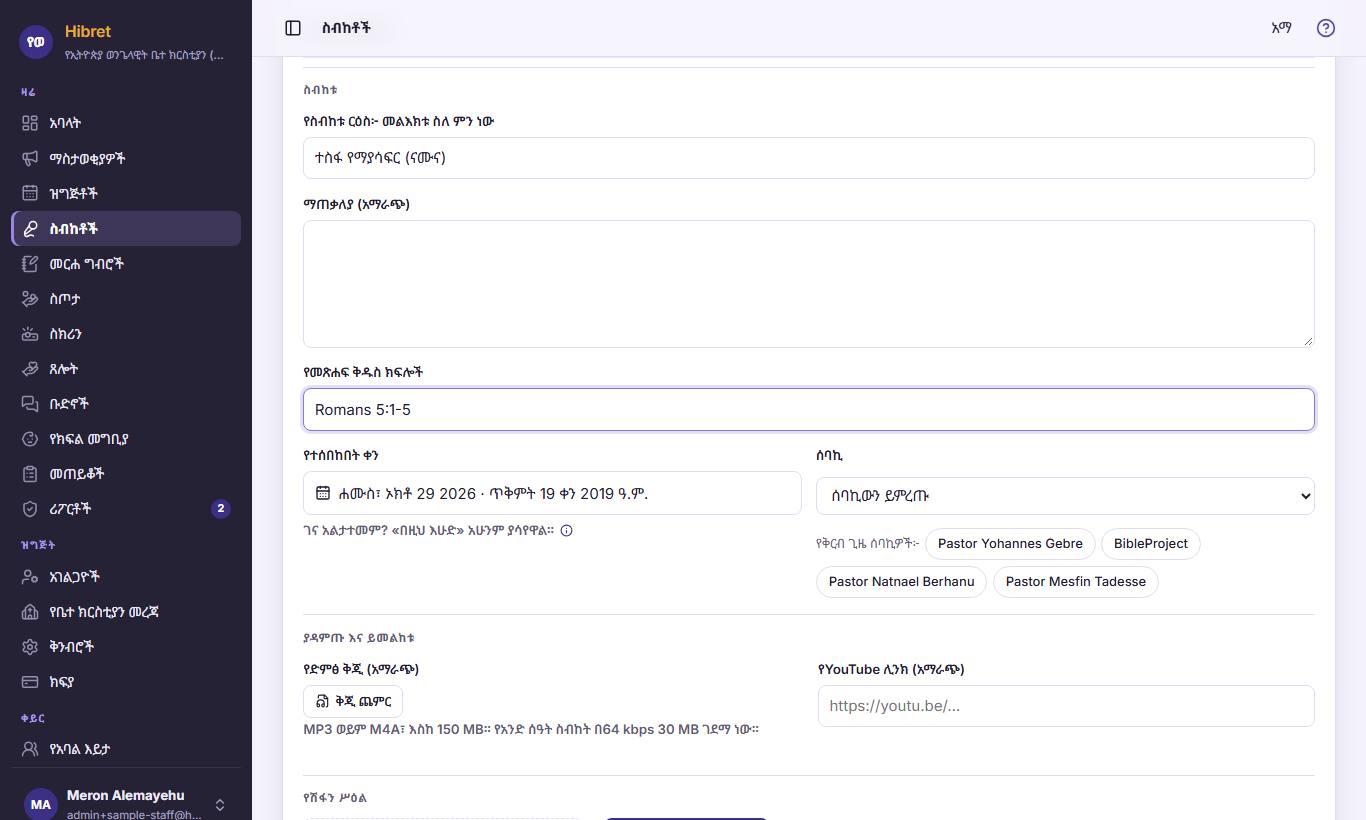Click the ቅንብሮች gear icon
The width and height of the screenshot is (1366, 820).
click(x=30, y=647)
